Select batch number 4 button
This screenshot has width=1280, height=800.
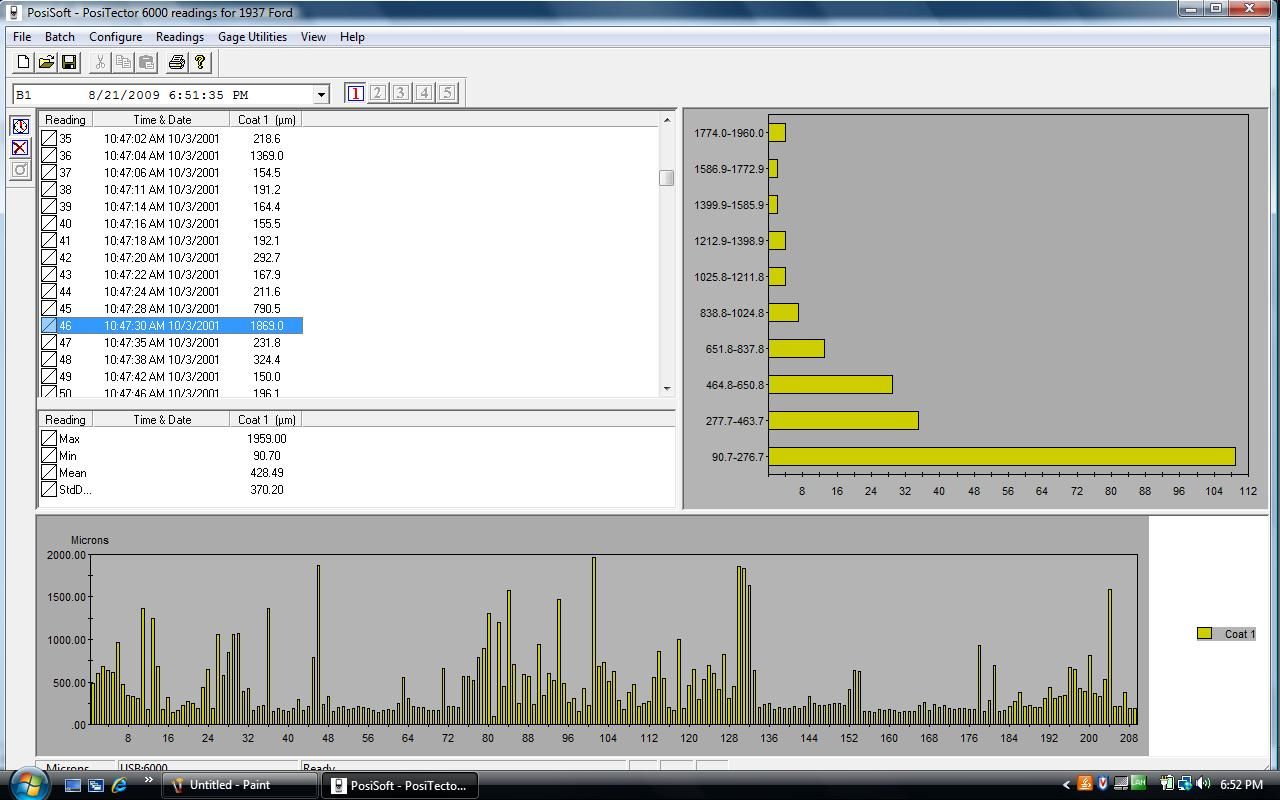(x=424, y=93)
